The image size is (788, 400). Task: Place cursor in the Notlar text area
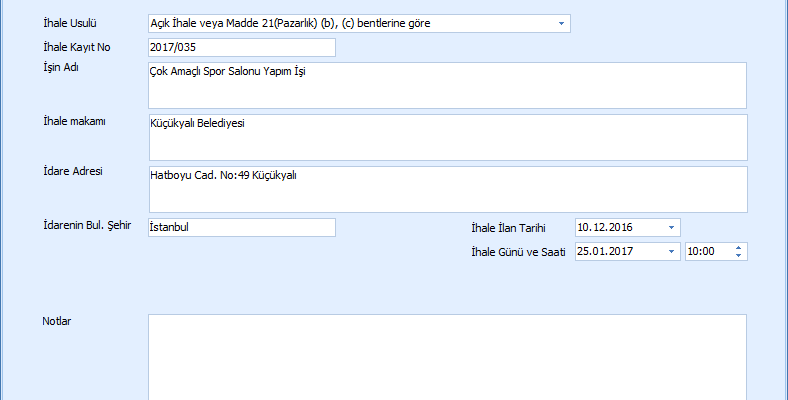[447, 357]
